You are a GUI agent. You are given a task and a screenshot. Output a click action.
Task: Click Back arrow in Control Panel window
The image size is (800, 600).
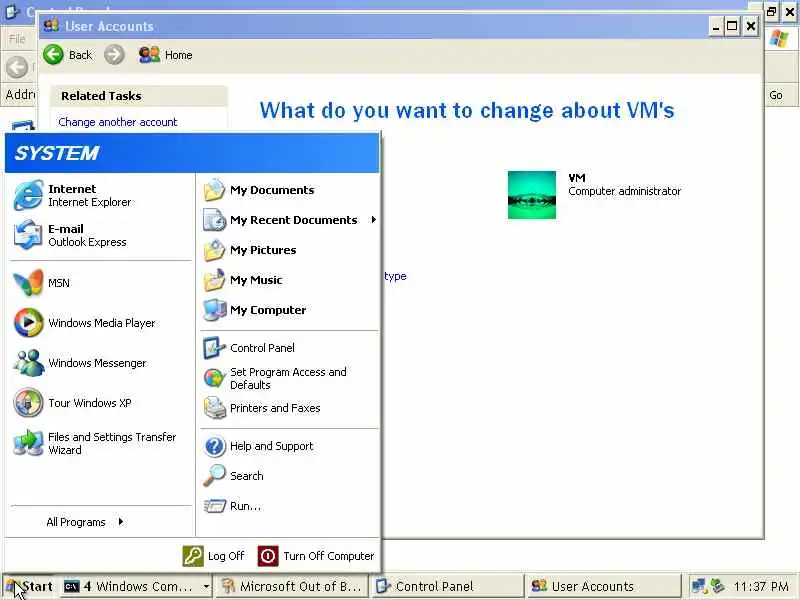(x=16, y=67)
